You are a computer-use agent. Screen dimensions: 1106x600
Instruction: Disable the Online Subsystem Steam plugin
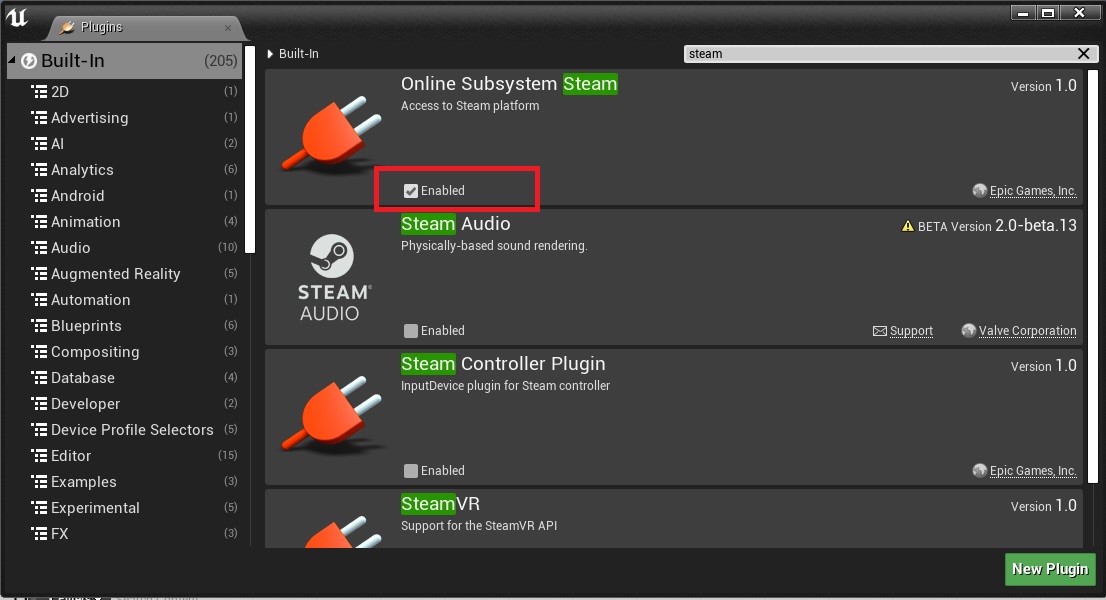[x=411, y=191]
